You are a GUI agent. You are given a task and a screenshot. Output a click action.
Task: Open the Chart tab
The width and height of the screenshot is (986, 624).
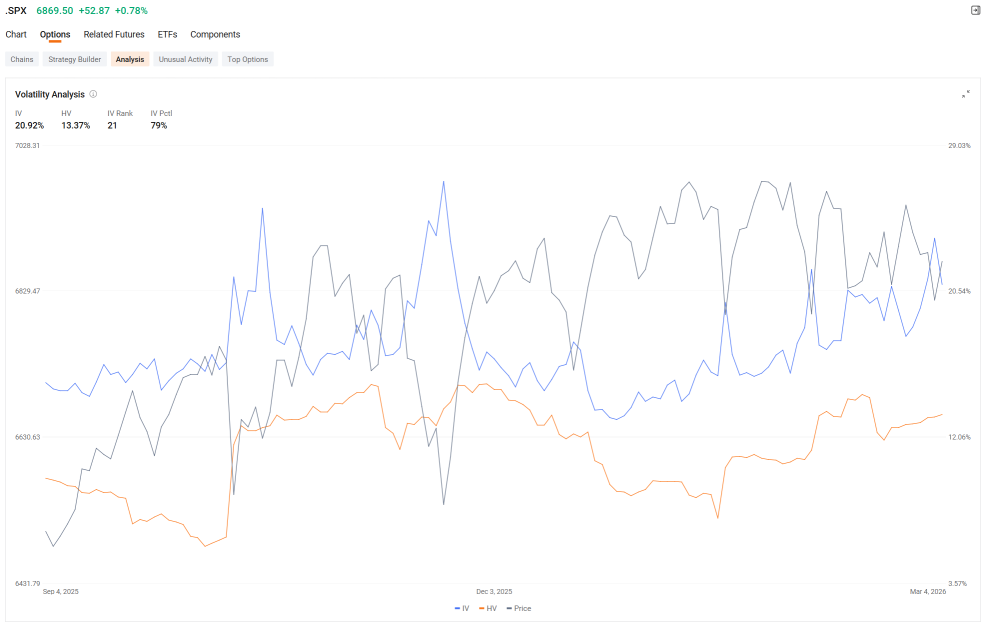[x=16, y=35]
